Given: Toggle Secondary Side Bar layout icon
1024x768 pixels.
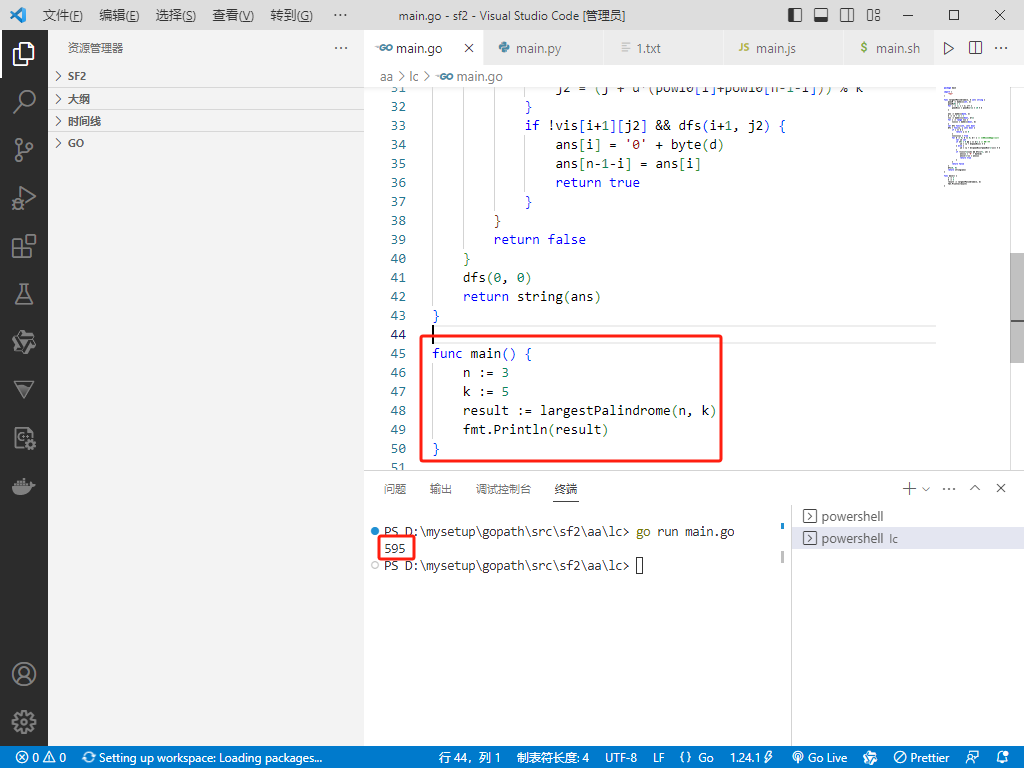Looking at the screenshot, I should [x=847, y=15].
